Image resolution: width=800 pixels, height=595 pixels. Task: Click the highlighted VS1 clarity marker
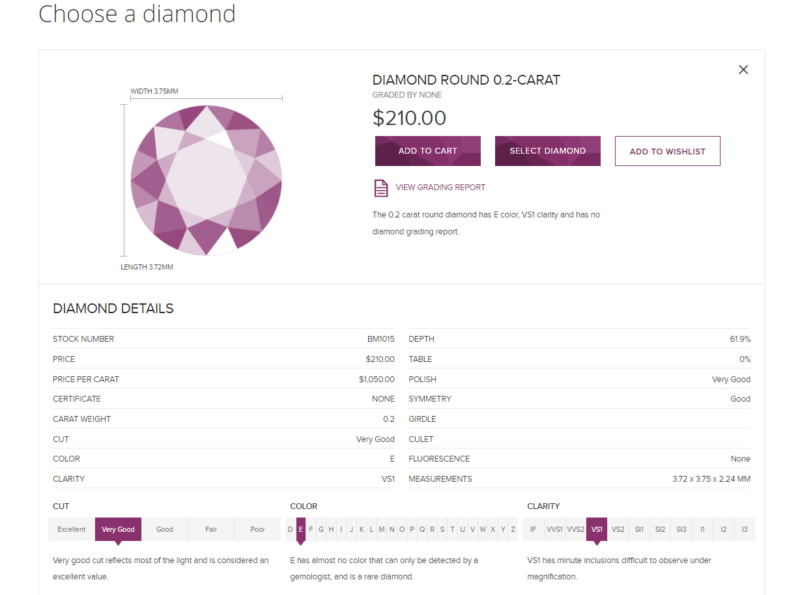[x=598, y=529]
